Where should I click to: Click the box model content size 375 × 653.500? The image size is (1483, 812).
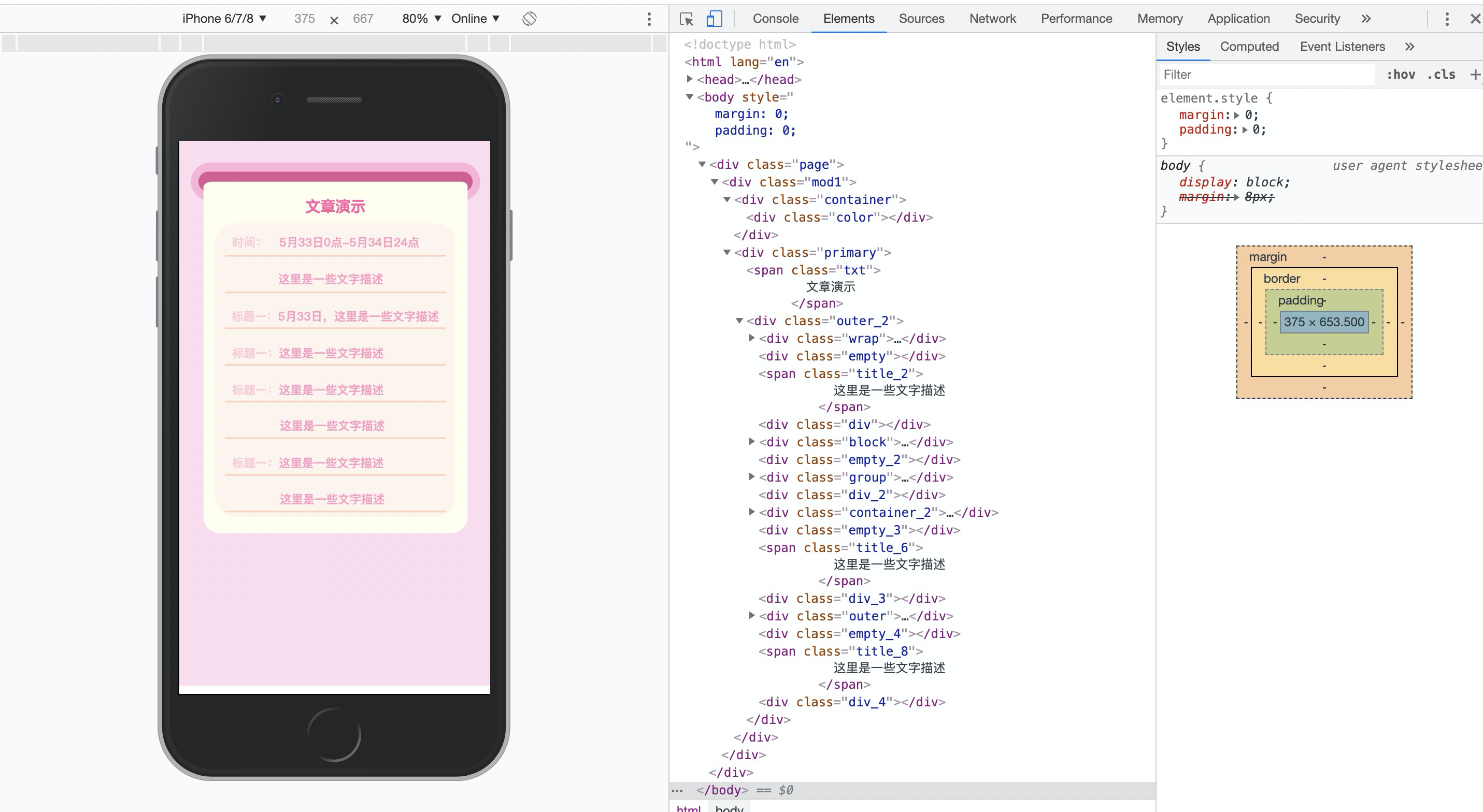click(1323, 322)
